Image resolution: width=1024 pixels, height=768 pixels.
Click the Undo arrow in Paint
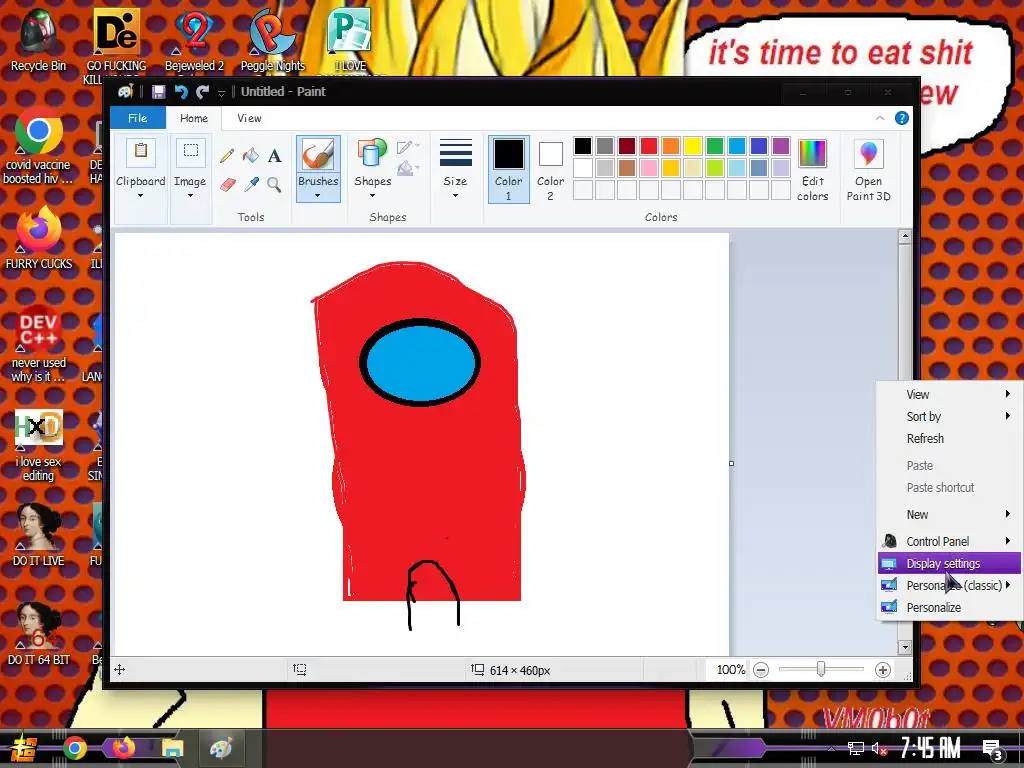181,92
